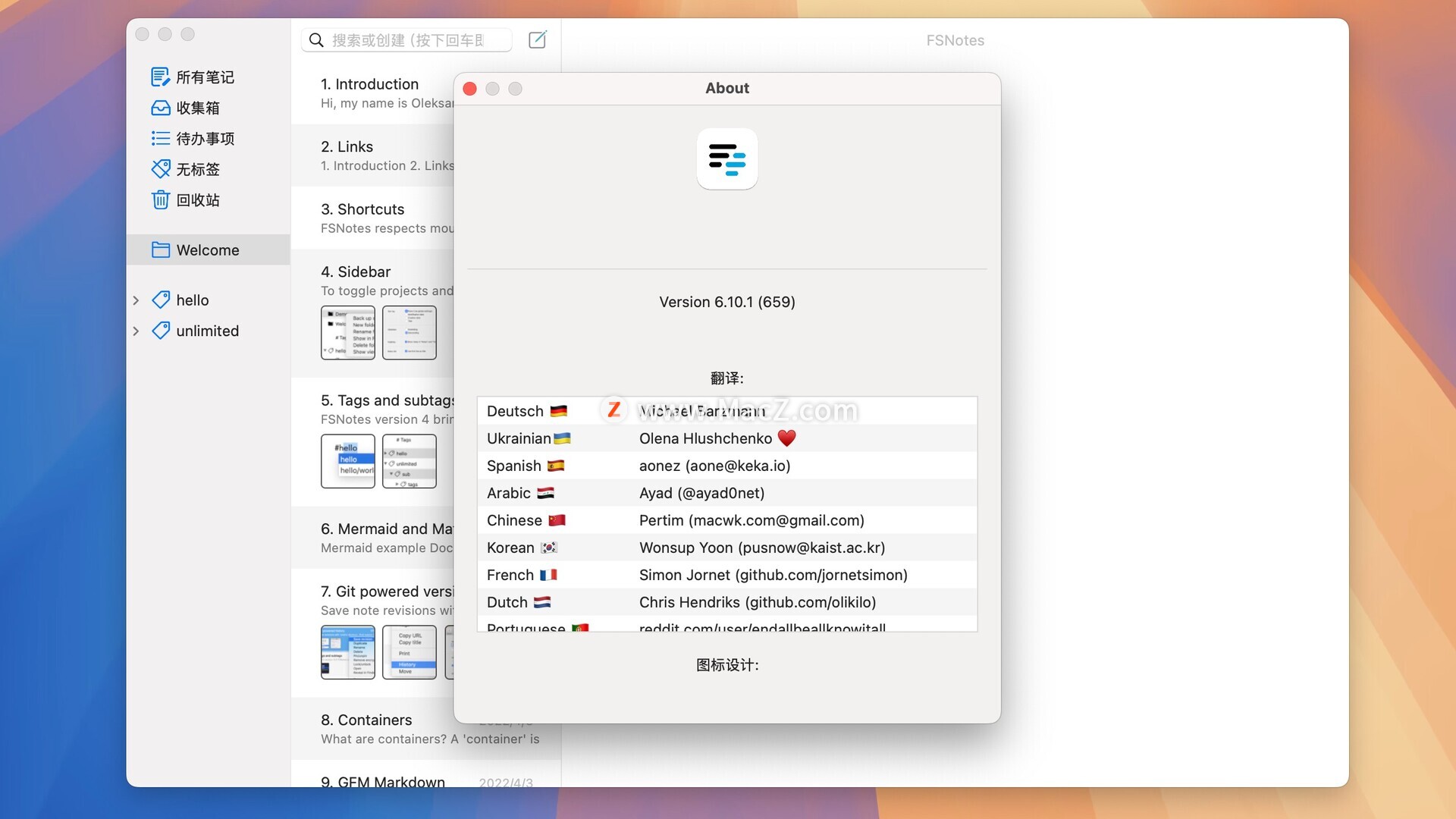1456x819 pixels.
Task: Click translator name 'Olena Hlushchenko'
Action: click(705, 438)
